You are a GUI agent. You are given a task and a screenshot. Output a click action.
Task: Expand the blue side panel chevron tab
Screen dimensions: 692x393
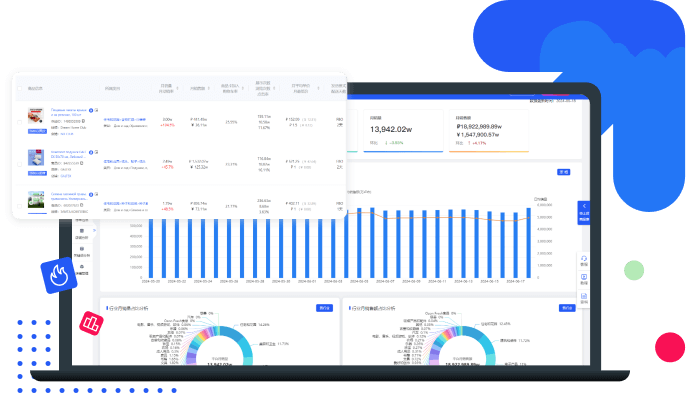tap(583, 213)
